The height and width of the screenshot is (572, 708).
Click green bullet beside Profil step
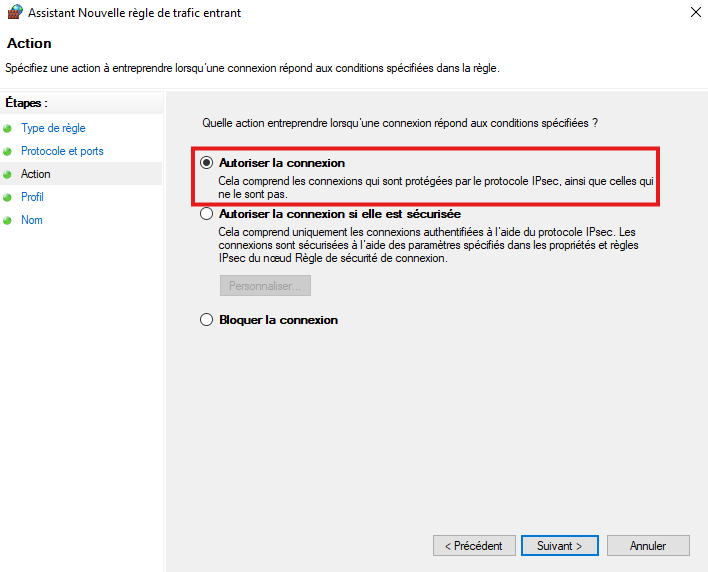[8, 198]
